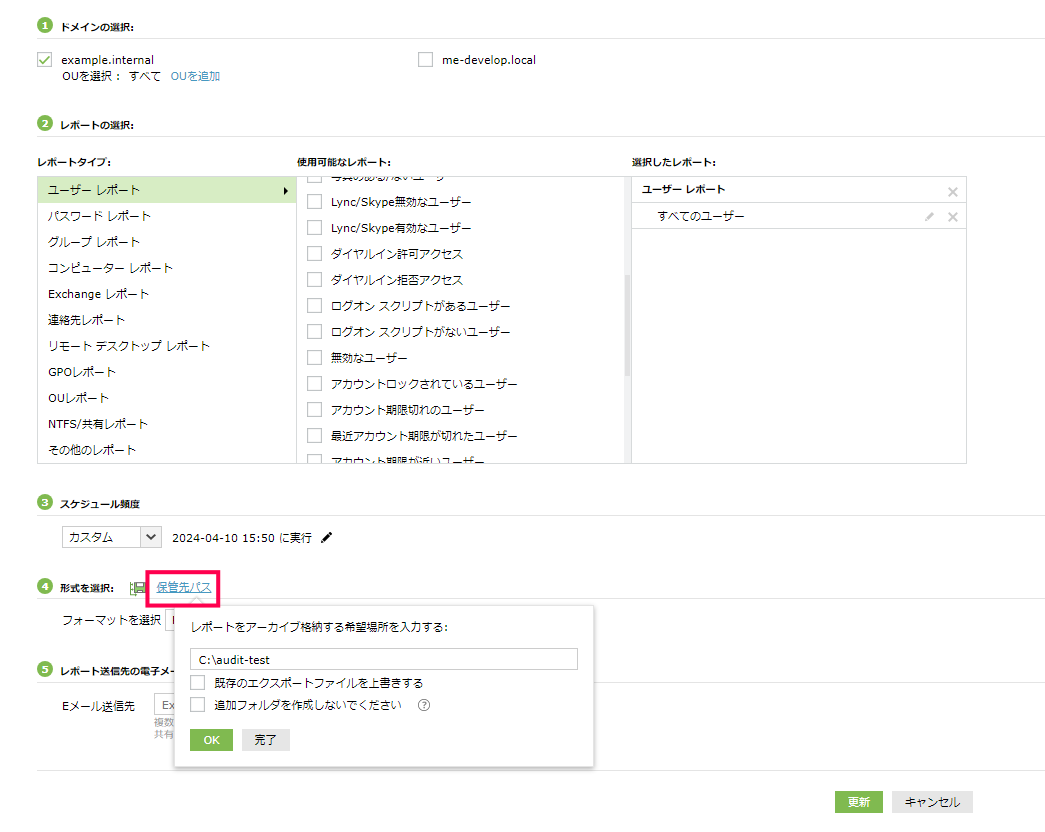
Task: Select the アカウントロックされているユーザー report
Action: coord(314,384)
